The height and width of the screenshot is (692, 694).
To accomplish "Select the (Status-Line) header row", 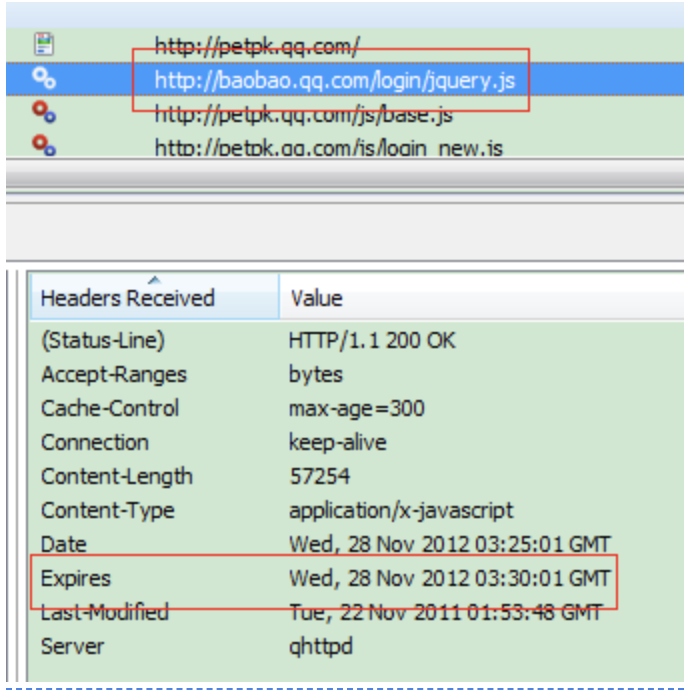I will coord(103,340).
